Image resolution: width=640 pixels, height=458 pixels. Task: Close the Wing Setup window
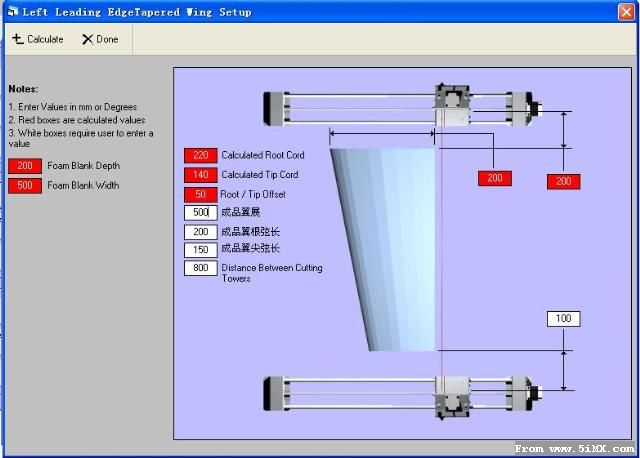pos(626,12)
